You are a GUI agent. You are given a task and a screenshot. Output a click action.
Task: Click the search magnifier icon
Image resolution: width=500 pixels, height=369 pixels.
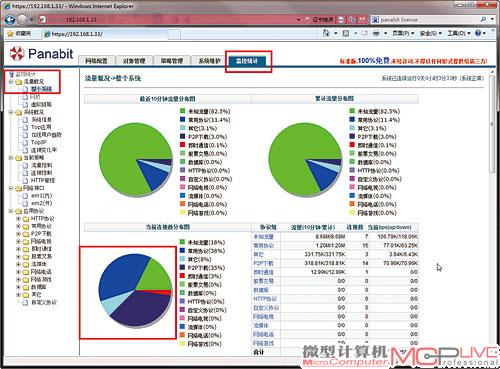(x=483, y=20)
